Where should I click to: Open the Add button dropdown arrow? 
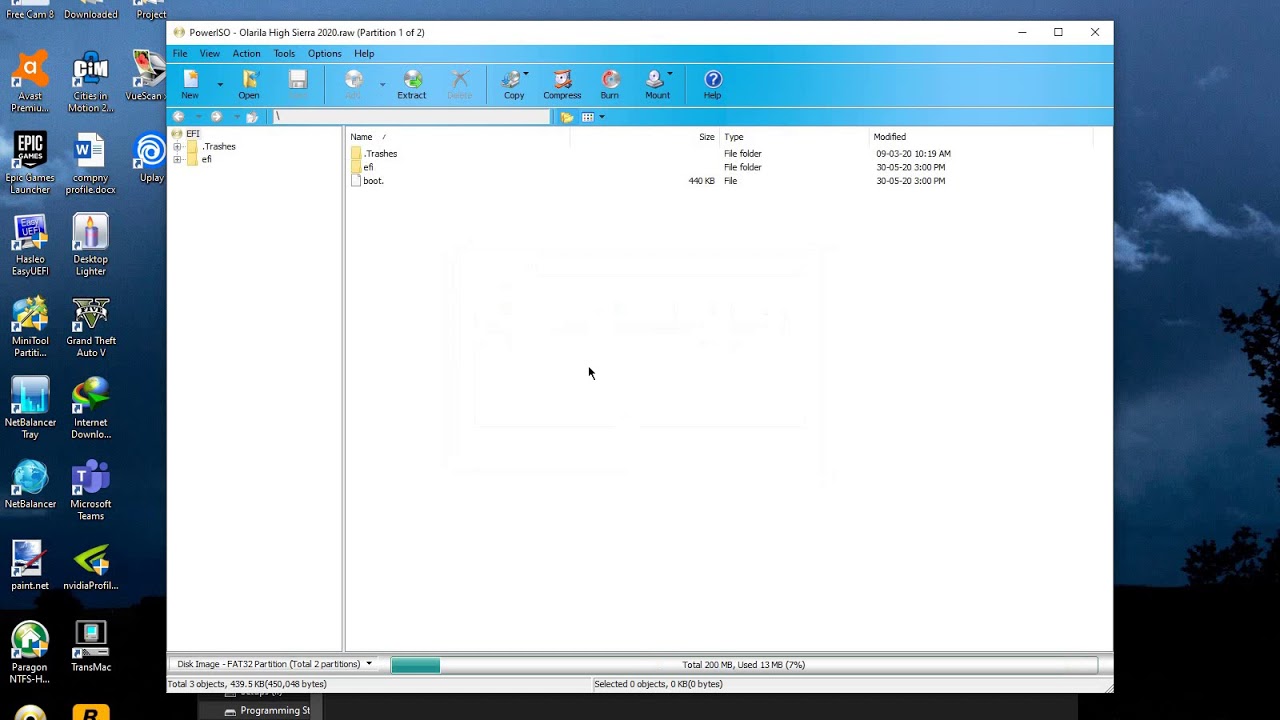pos(382,85)
